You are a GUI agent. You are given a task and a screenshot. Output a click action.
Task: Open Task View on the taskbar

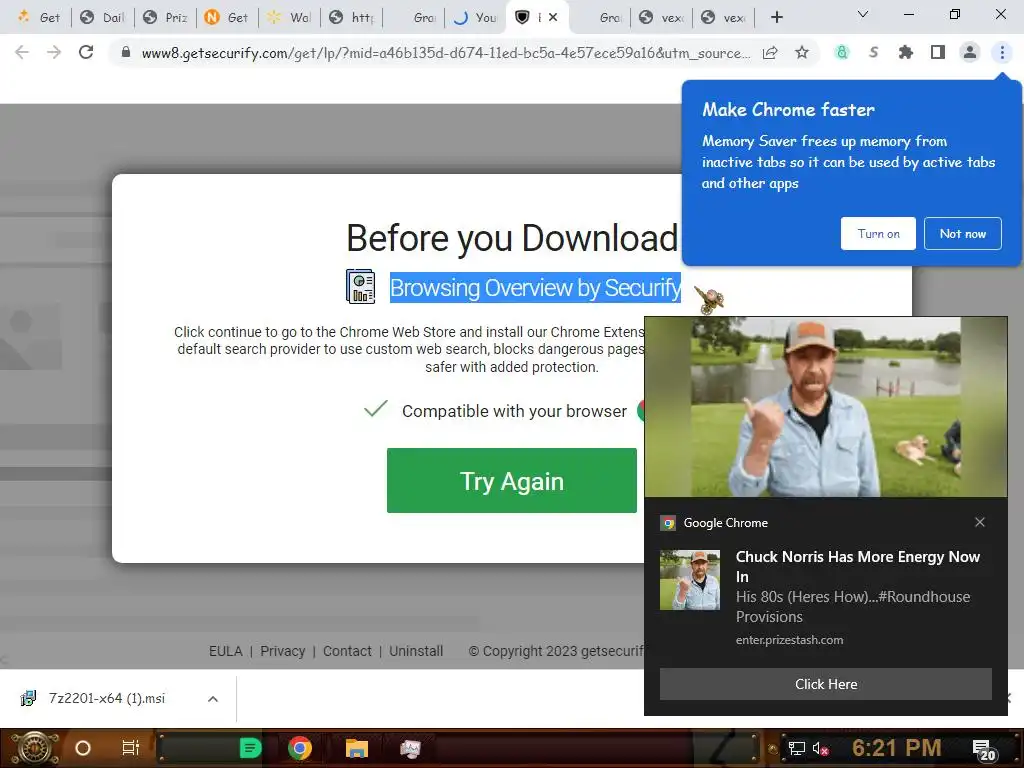131,748
